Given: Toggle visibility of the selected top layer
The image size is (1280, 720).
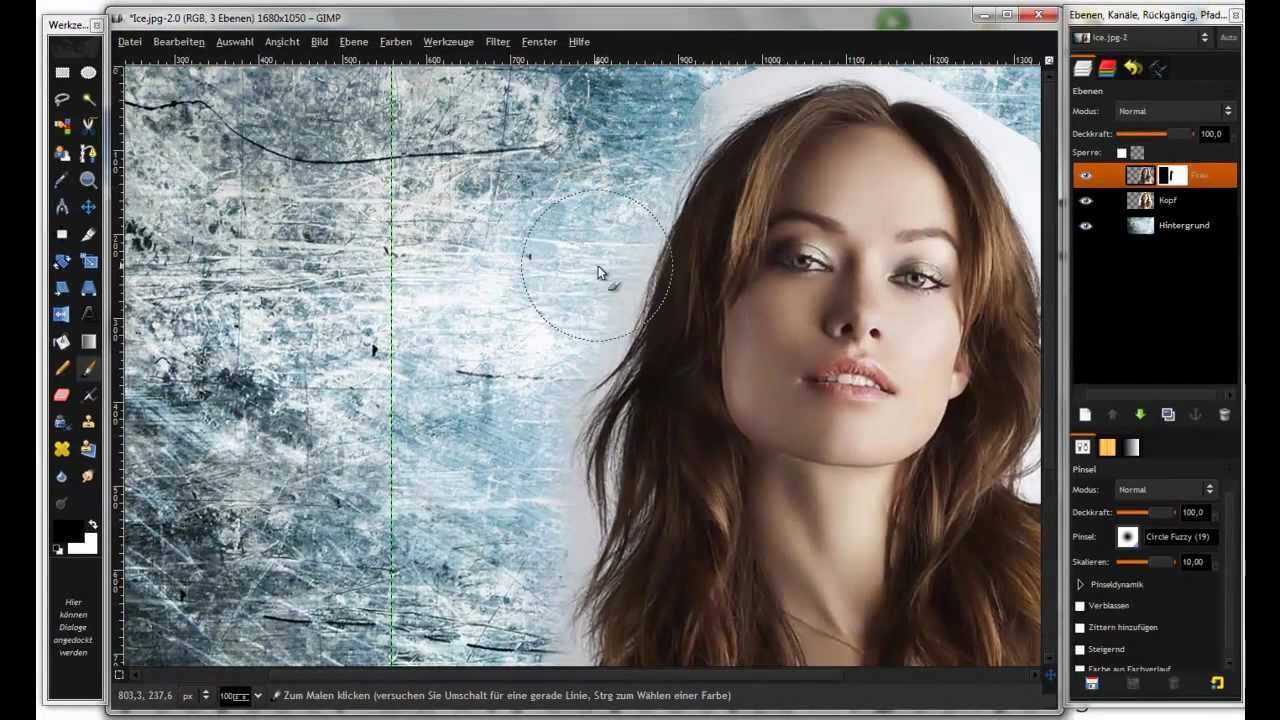Looking at the screenshot, I should (1086, 176).
